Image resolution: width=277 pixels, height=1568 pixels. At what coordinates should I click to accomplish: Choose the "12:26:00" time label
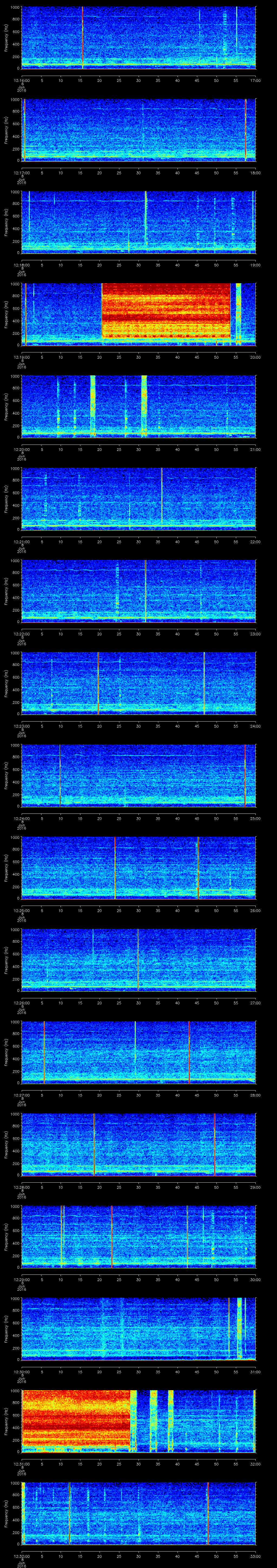[21, 1003]
